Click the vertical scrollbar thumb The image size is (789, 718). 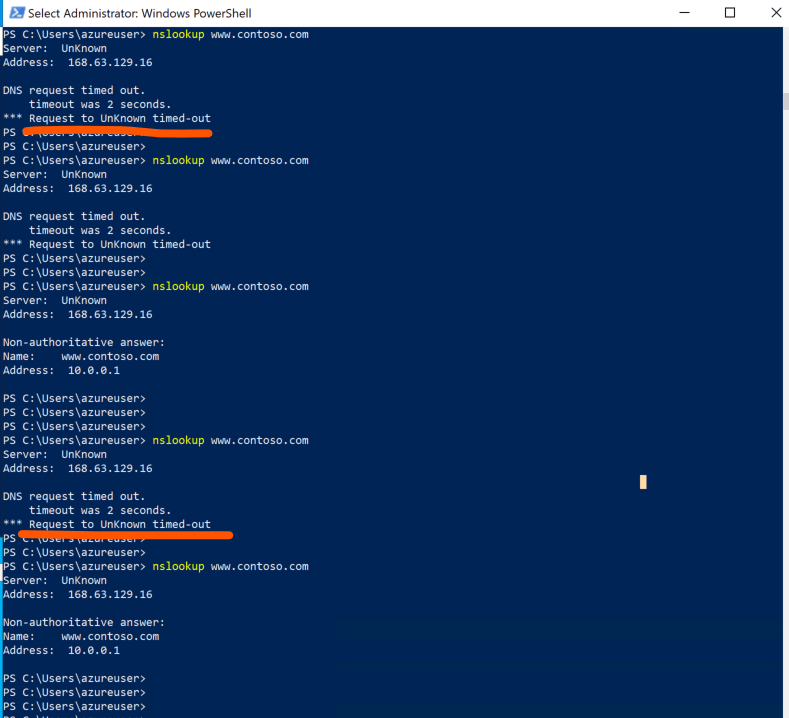point(785,101)
